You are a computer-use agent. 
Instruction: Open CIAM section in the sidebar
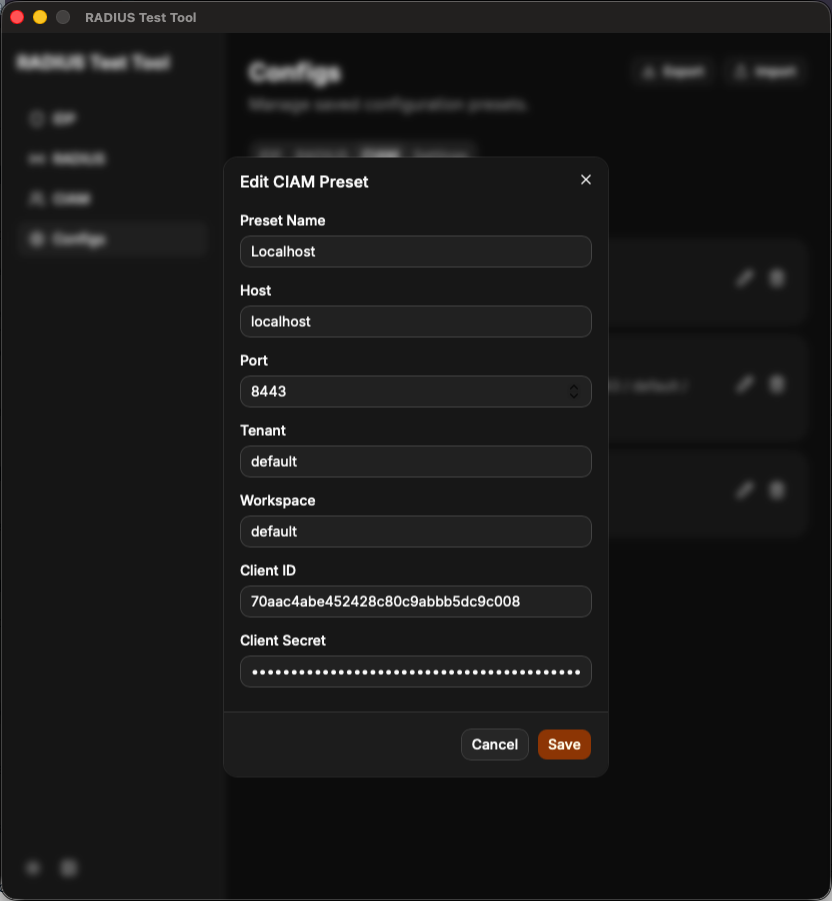[112, 199]
